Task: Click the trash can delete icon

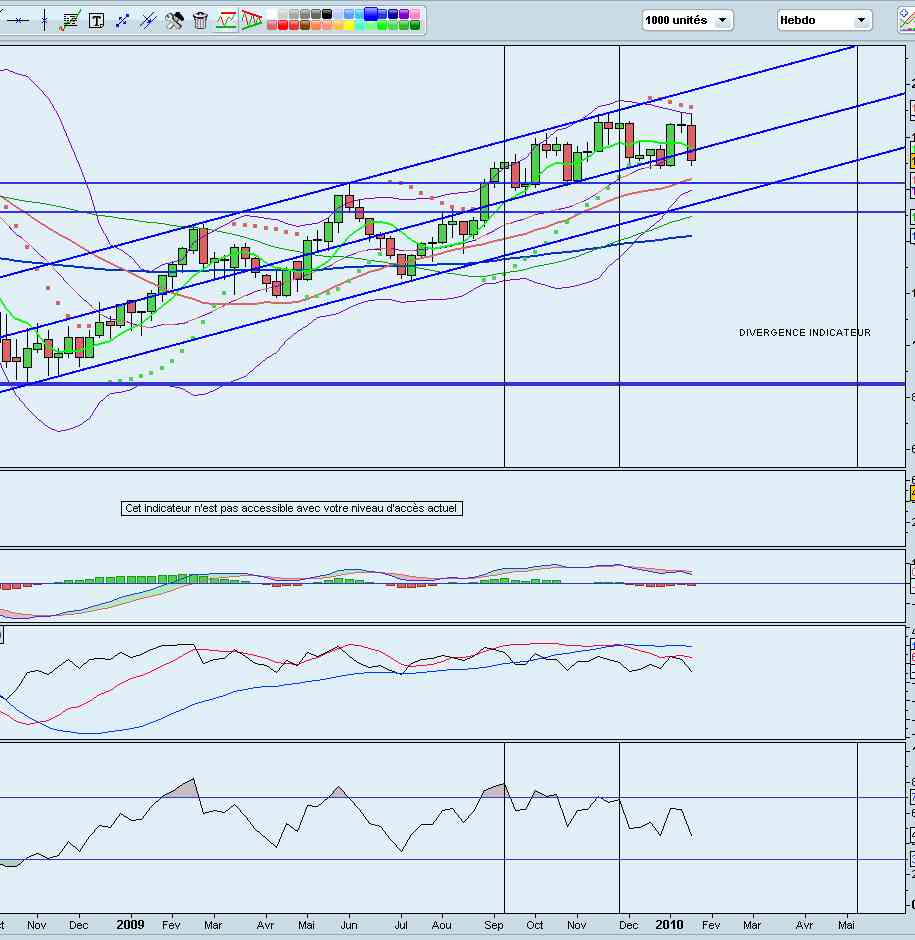Action: [200, 20]
